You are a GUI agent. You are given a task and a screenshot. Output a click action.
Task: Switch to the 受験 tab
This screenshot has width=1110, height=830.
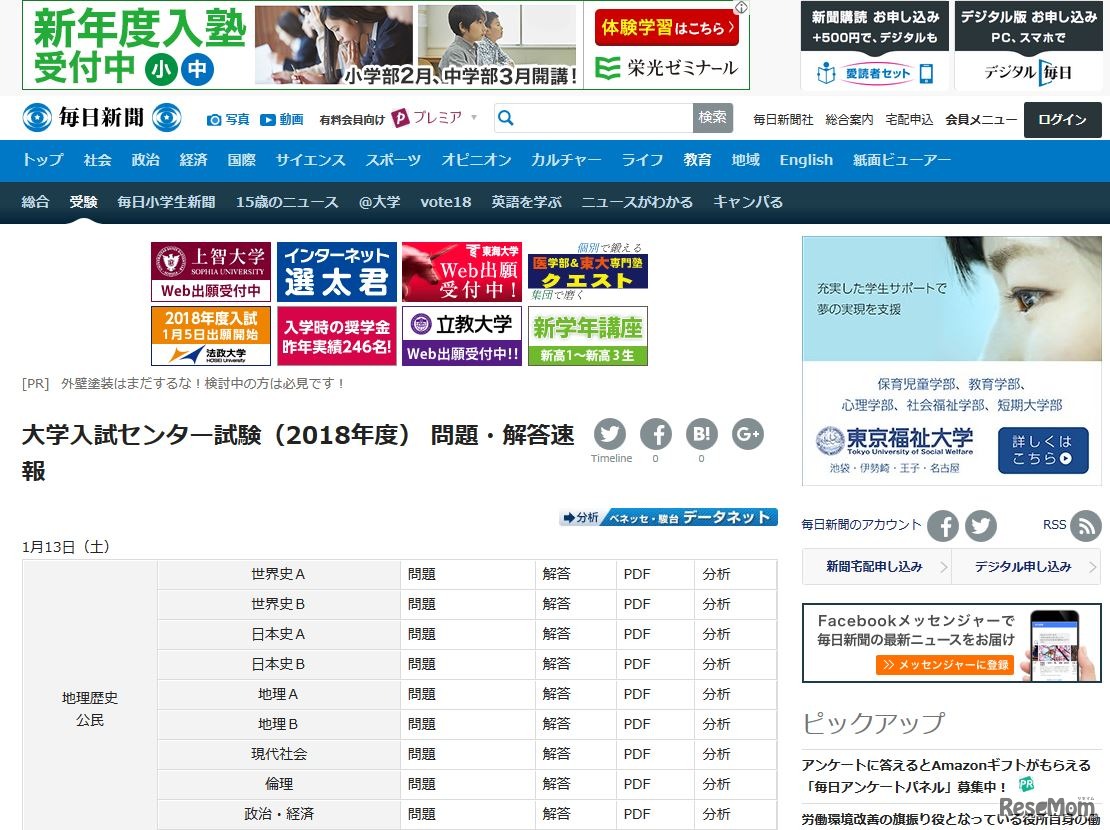84,201
